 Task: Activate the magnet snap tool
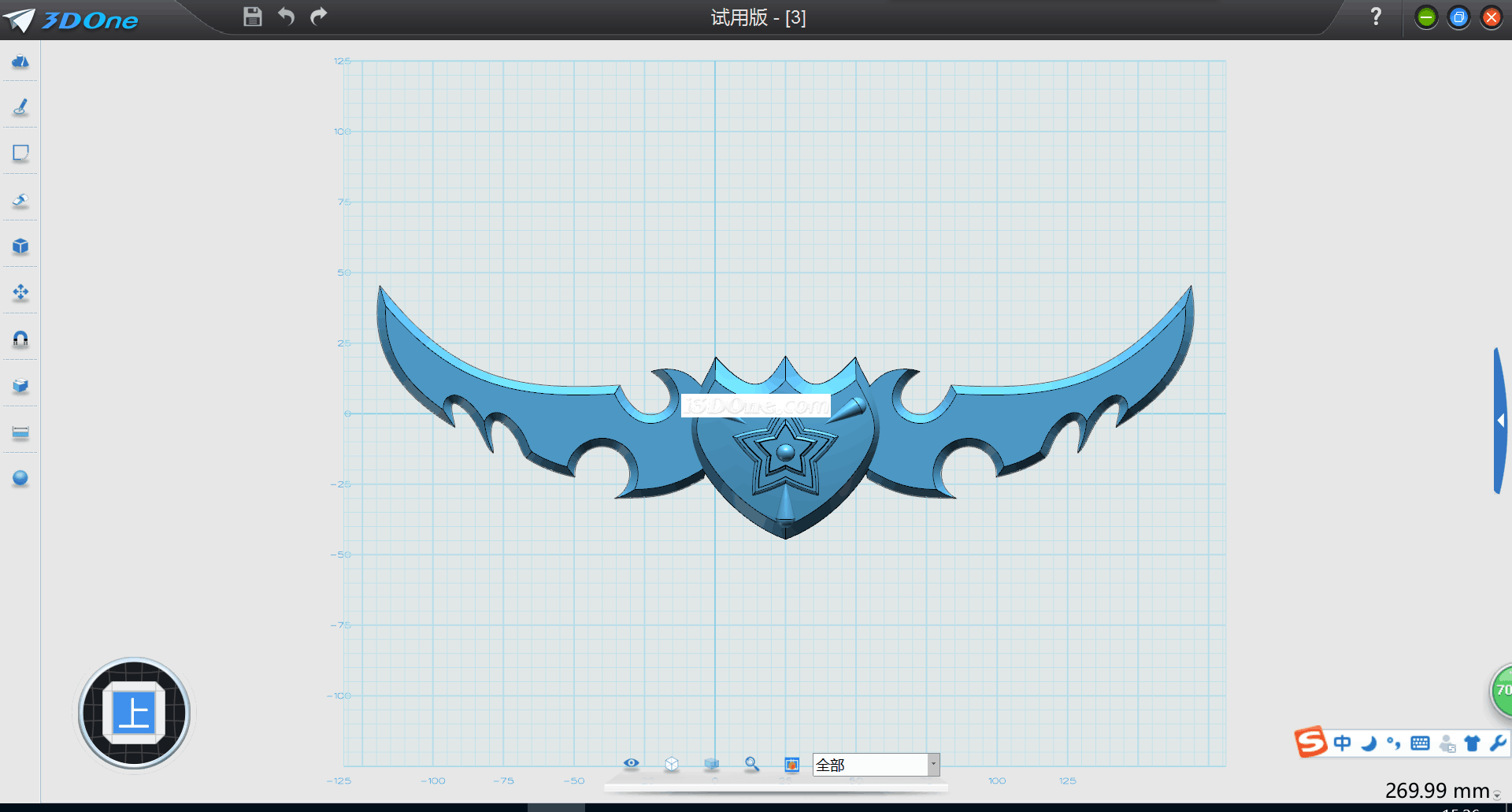(x=20, y=339)
